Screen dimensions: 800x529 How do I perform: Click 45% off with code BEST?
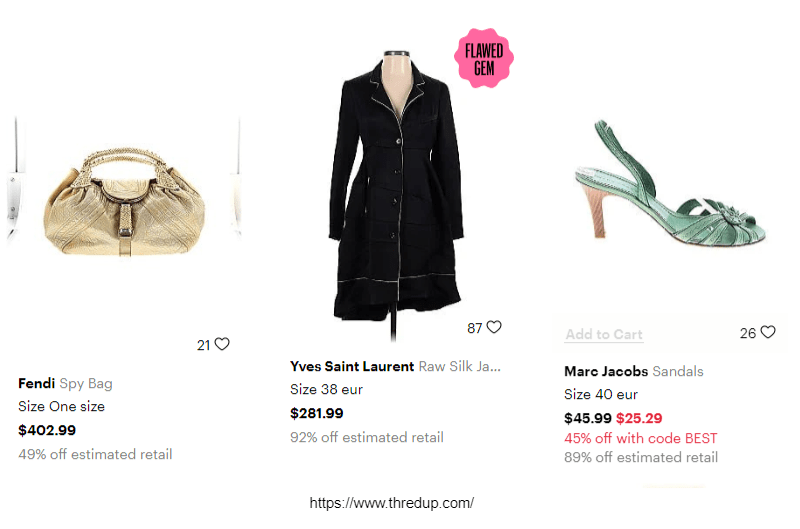640,438
